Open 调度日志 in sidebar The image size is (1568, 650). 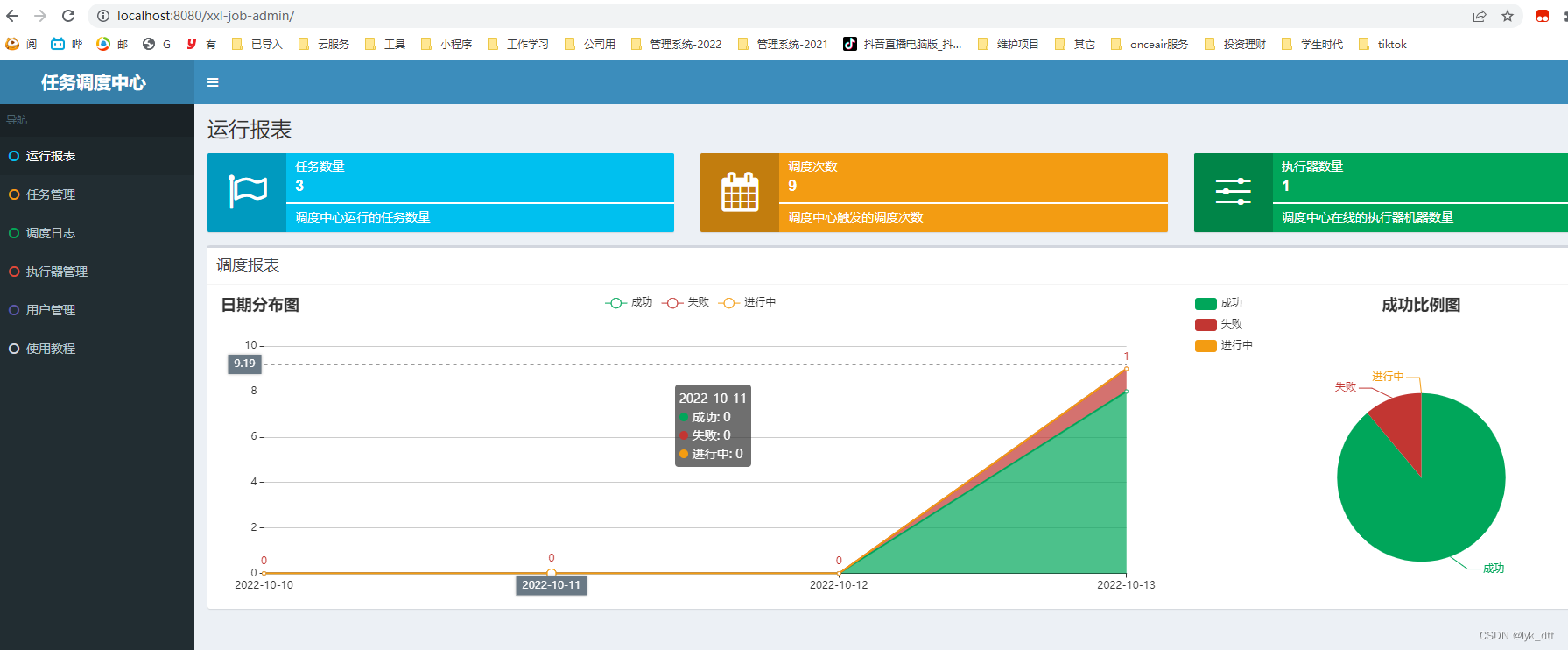coord(97,233)
